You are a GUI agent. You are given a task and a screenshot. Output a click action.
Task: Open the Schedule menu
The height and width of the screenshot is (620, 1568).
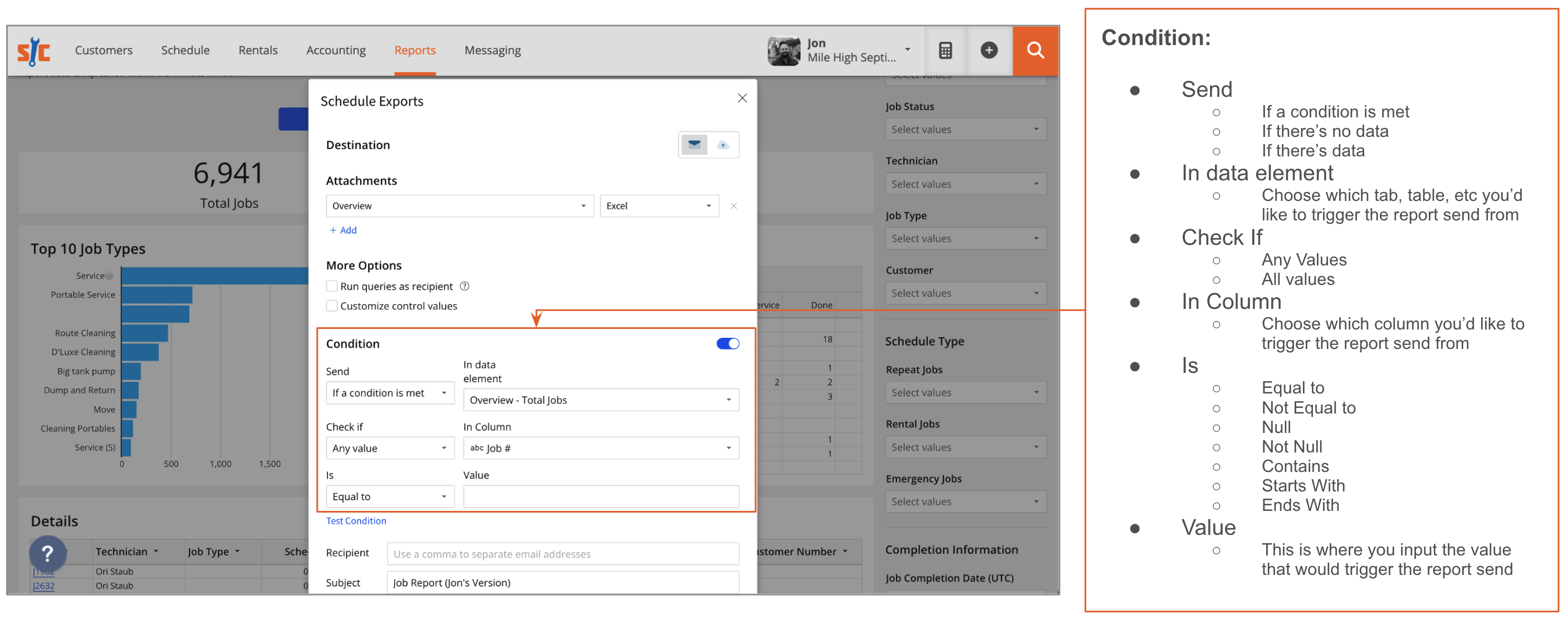point(185,51)
